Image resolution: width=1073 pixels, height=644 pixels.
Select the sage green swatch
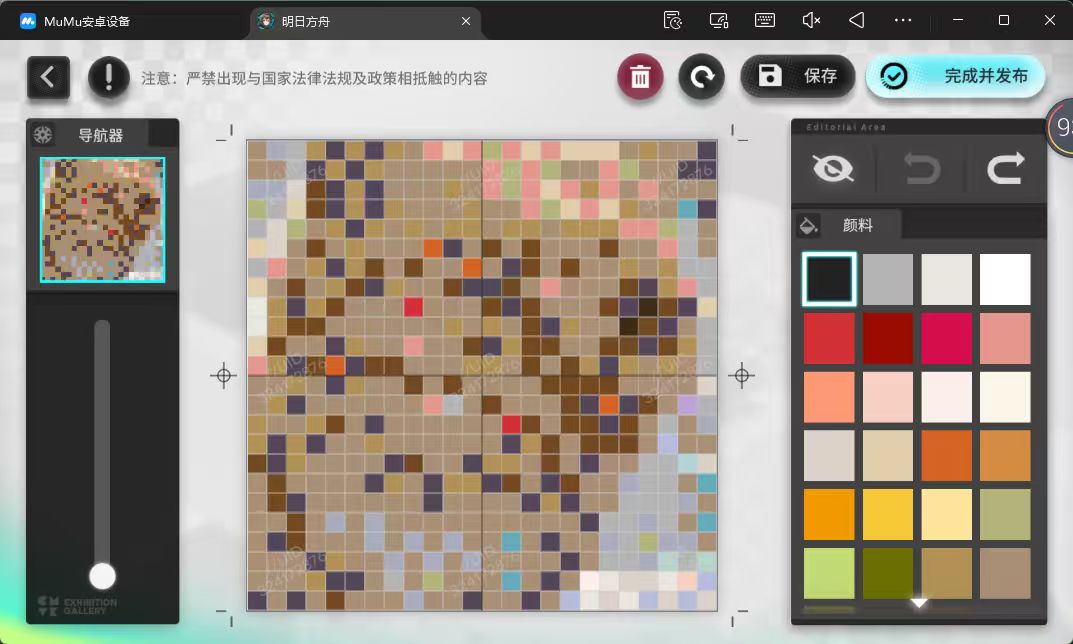click(1005, 514)
